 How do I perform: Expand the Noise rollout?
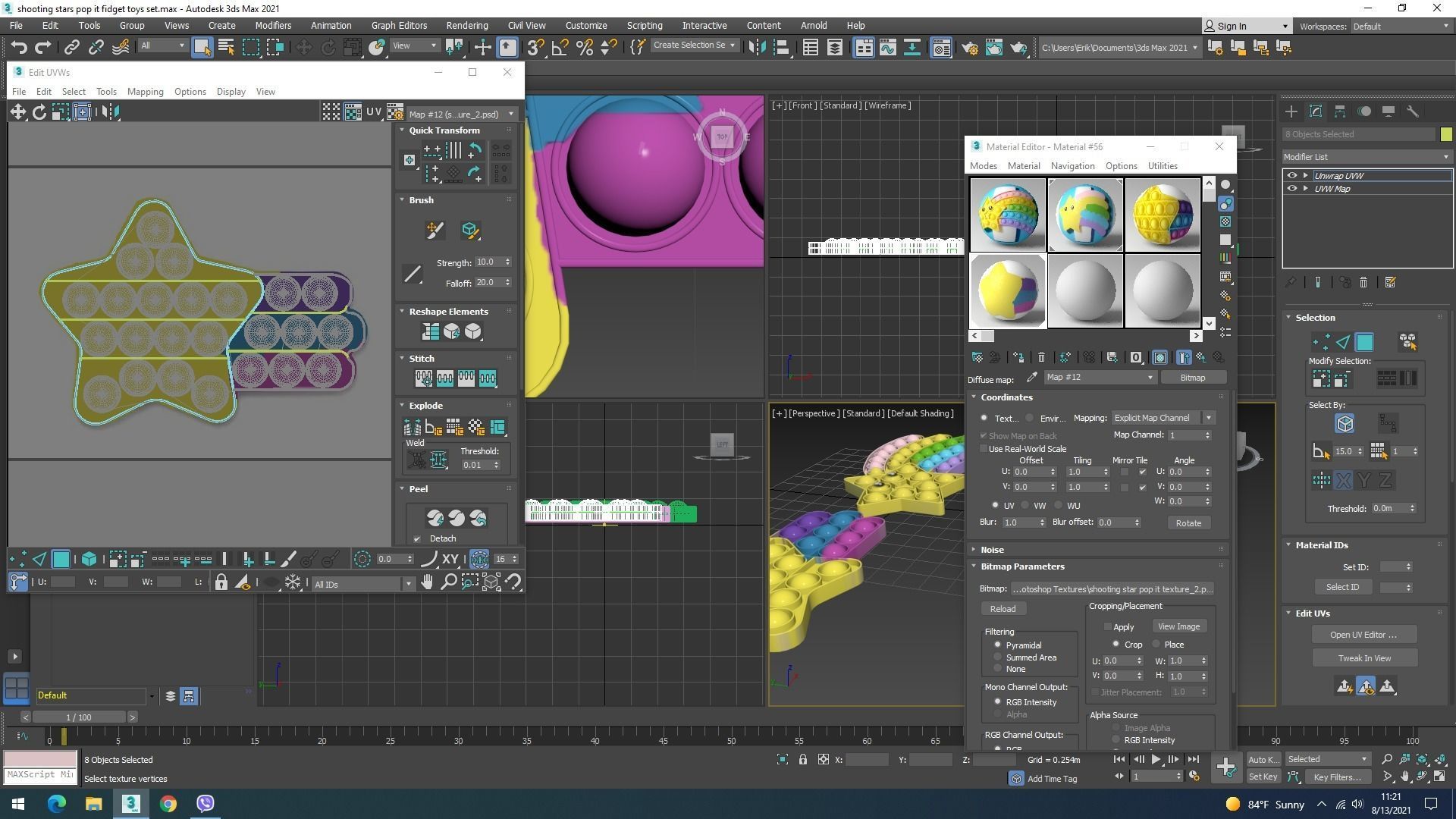[x=991, y=550]
